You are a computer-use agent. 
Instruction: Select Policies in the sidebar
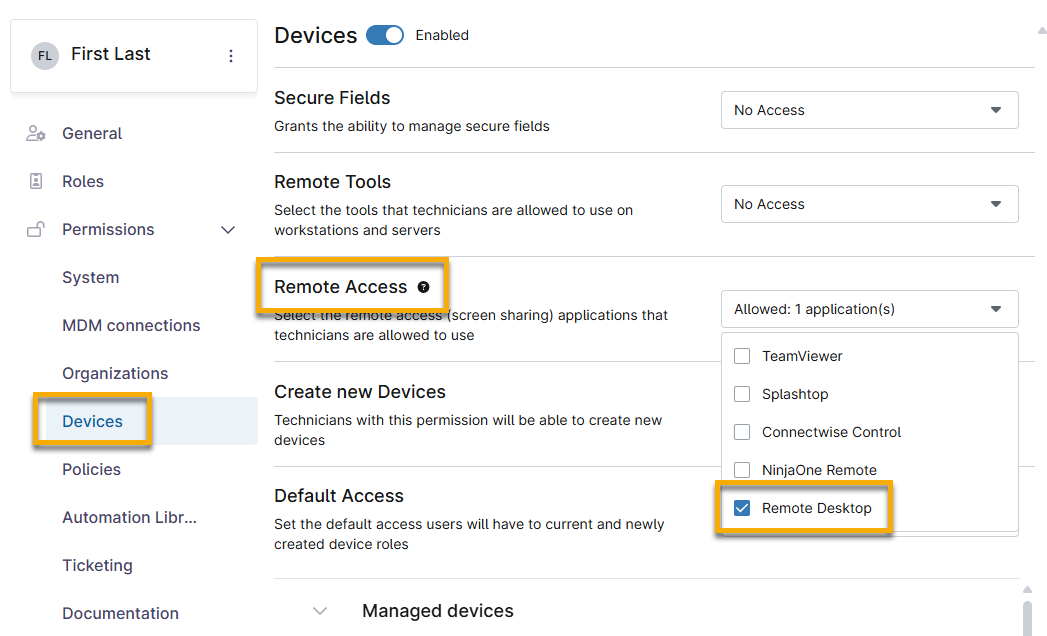pos(91,469)
